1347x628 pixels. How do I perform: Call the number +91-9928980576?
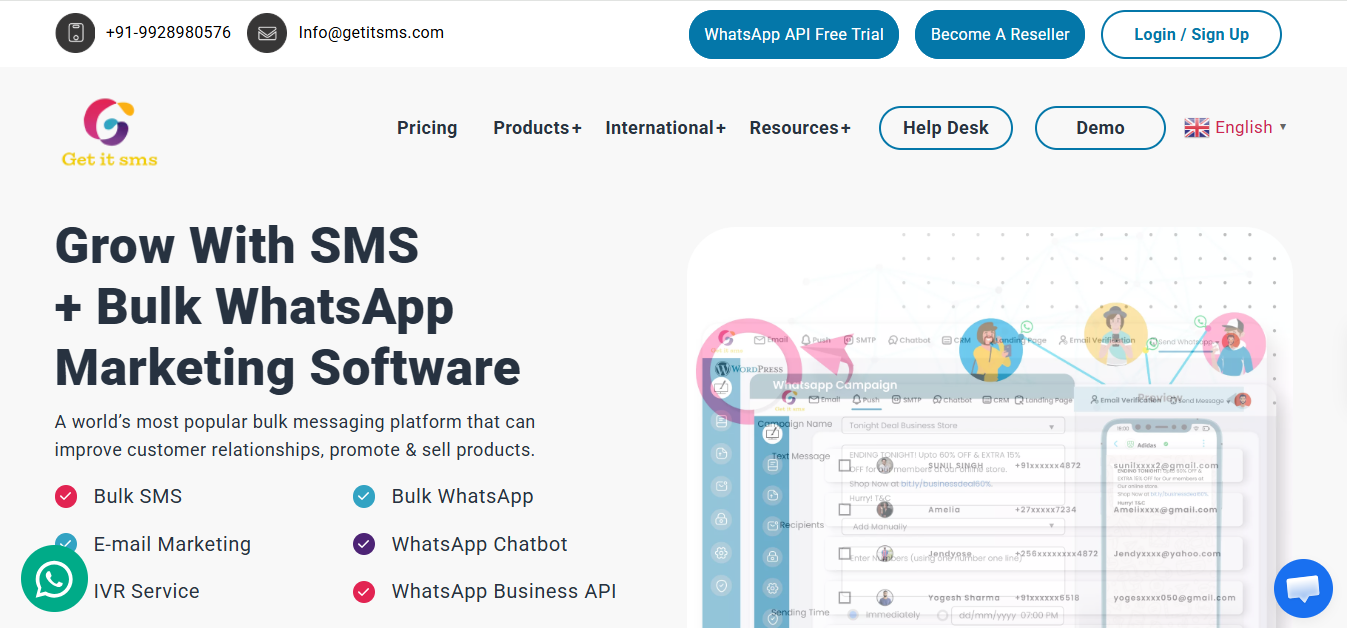coord(168,33)
